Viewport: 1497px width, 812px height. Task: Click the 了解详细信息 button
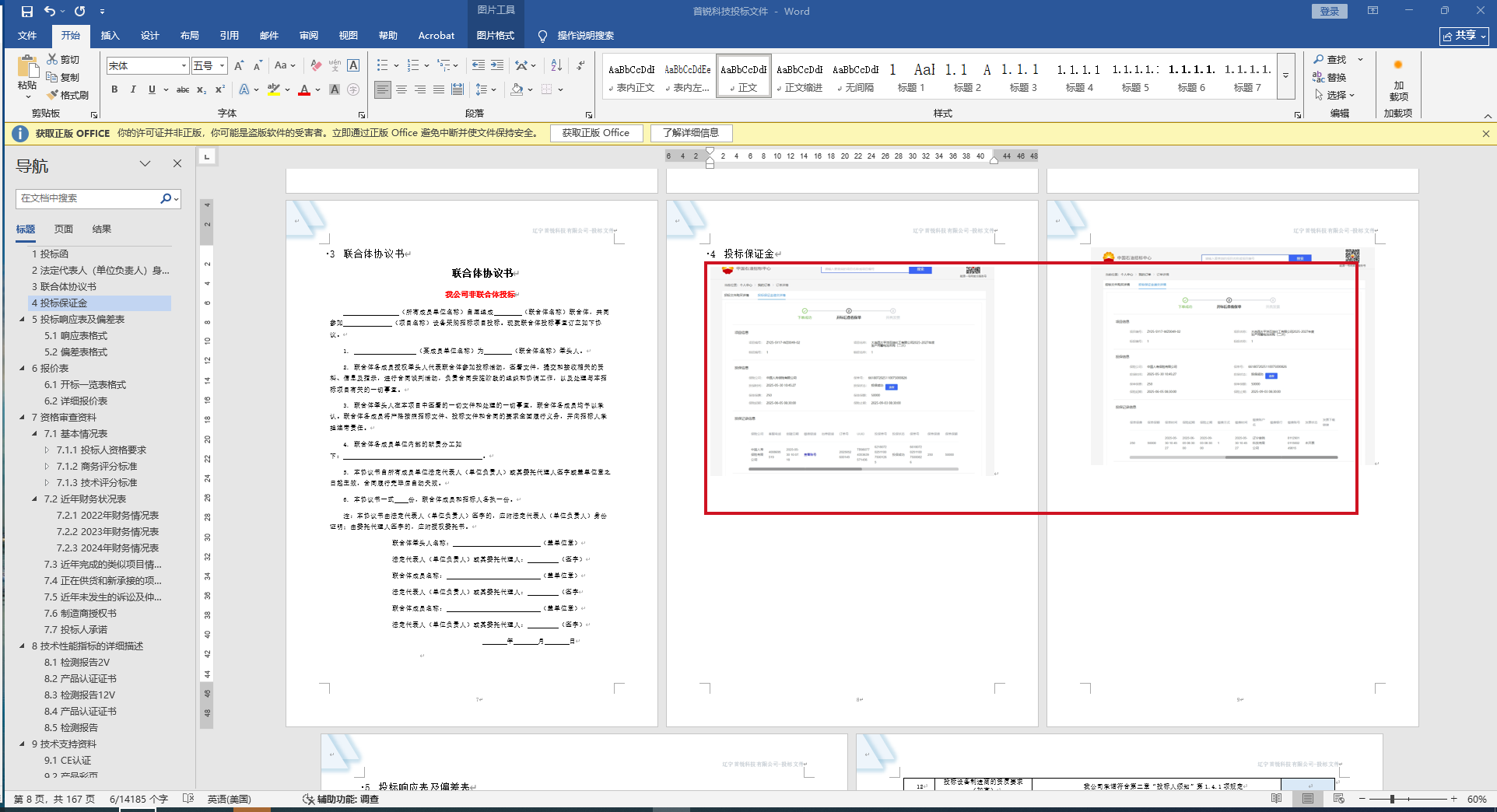pyautogui.click(x=691, y=133)
